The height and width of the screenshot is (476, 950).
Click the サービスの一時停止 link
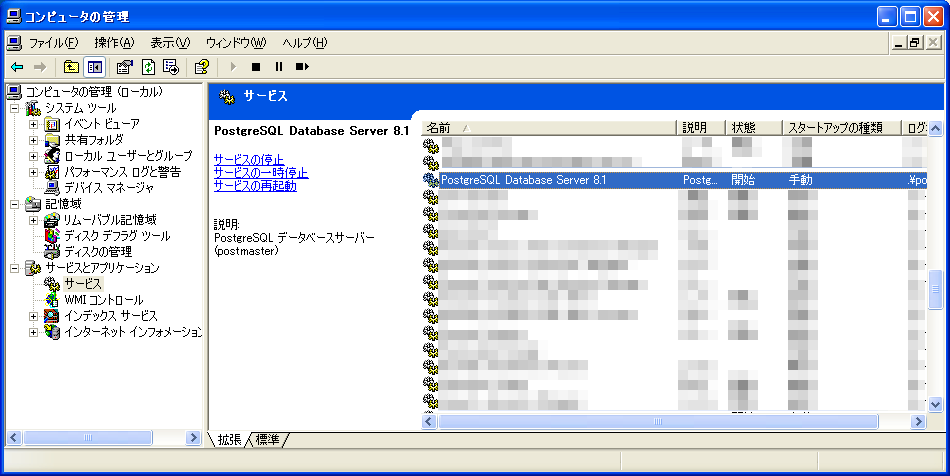pos(261,173)
